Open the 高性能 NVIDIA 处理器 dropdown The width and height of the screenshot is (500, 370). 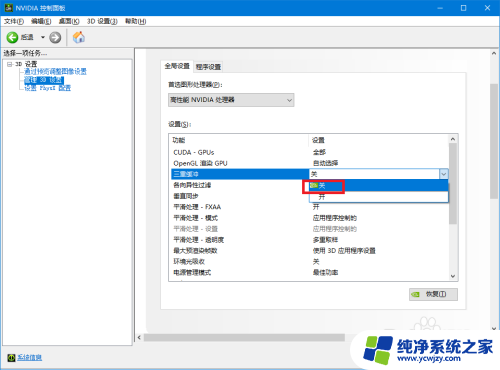pos(231,100)
